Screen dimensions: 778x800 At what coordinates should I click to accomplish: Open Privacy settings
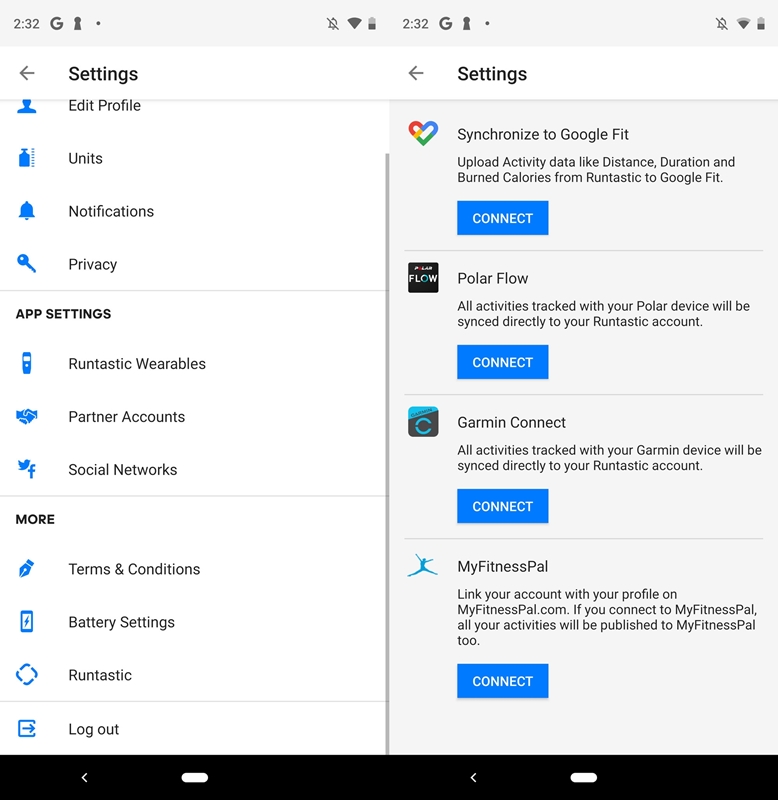pos(194,264)
